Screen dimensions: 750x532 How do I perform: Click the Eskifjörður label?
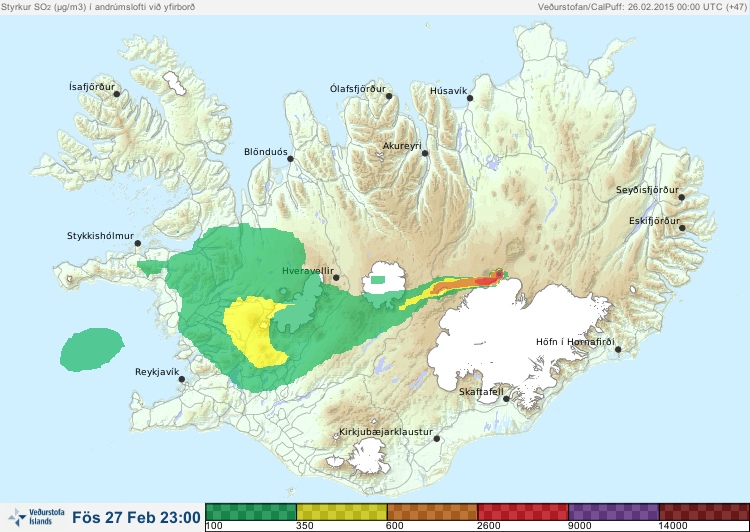(654, 221)
